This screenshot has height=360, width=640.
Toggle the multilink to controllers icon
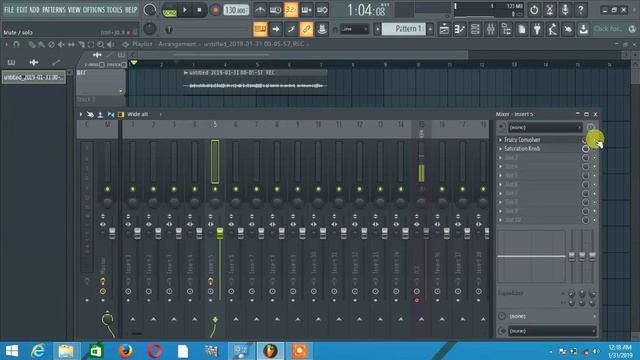[x=306, y=29]
